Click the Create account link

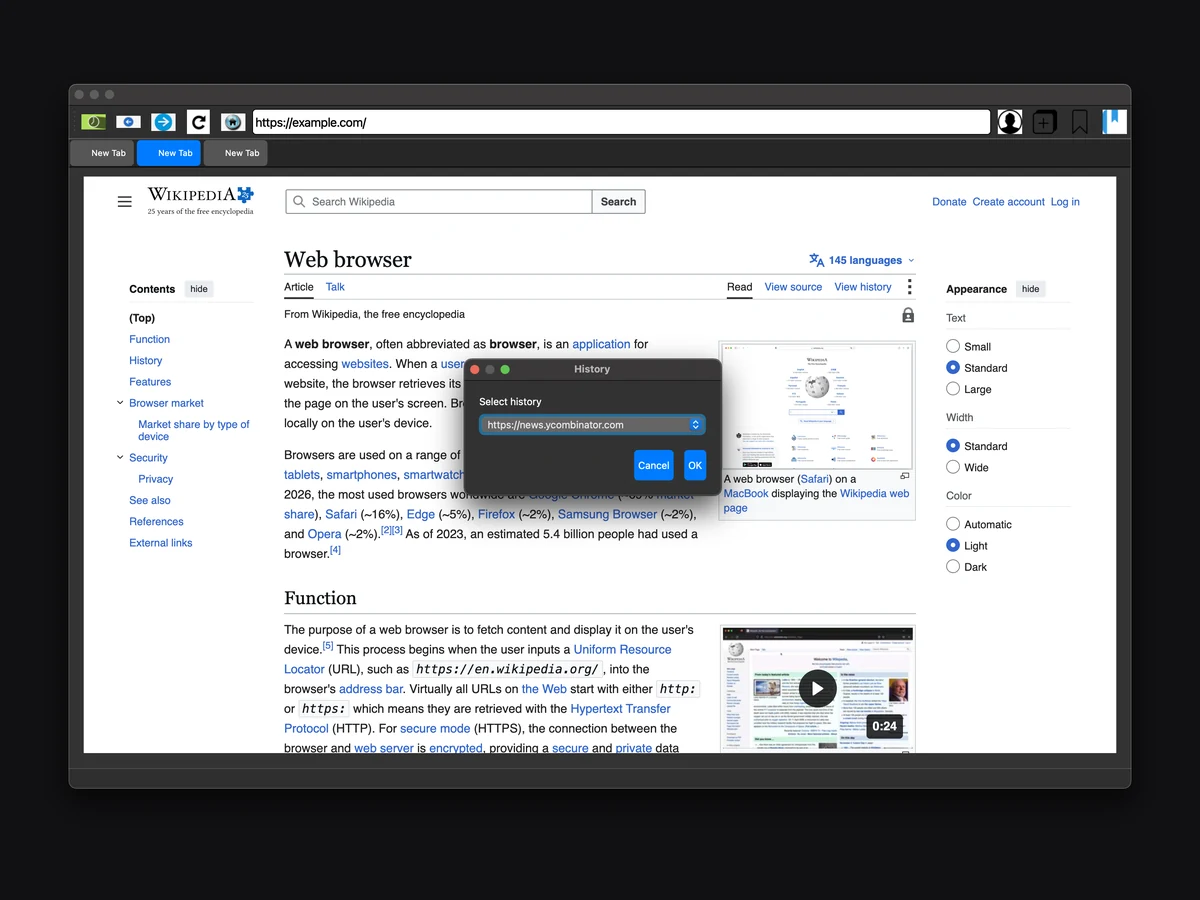[x=1008, y=202]
